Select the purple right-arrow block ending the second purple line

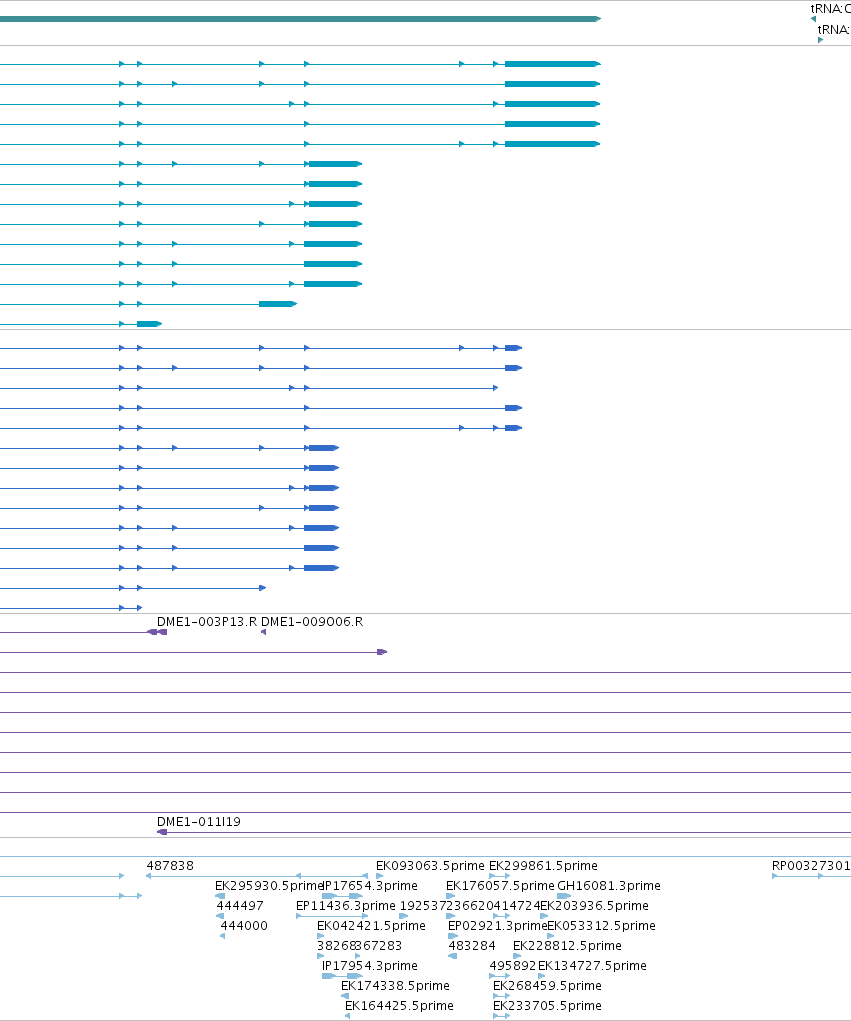coord(382,652)
